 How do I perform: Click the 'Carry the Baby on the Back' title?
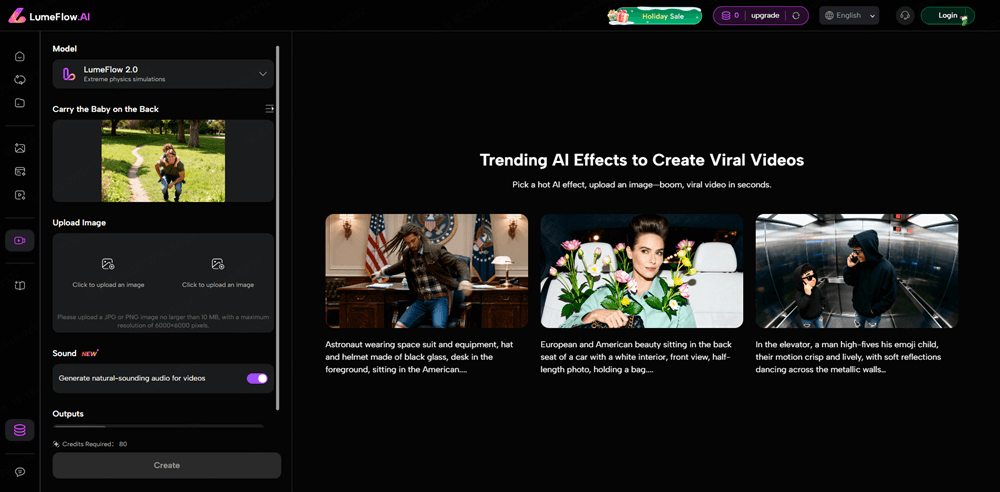[x=105, y=109]
